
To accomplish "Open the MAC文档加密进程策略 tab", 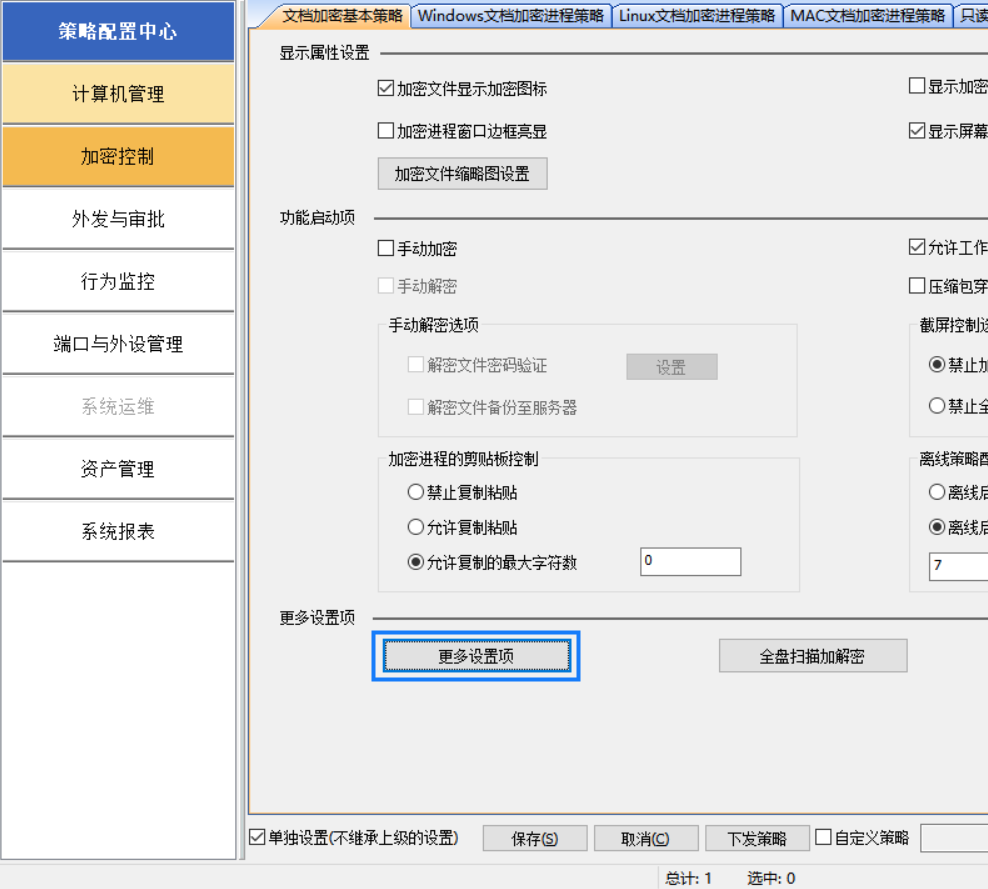I will pos(867,15).
